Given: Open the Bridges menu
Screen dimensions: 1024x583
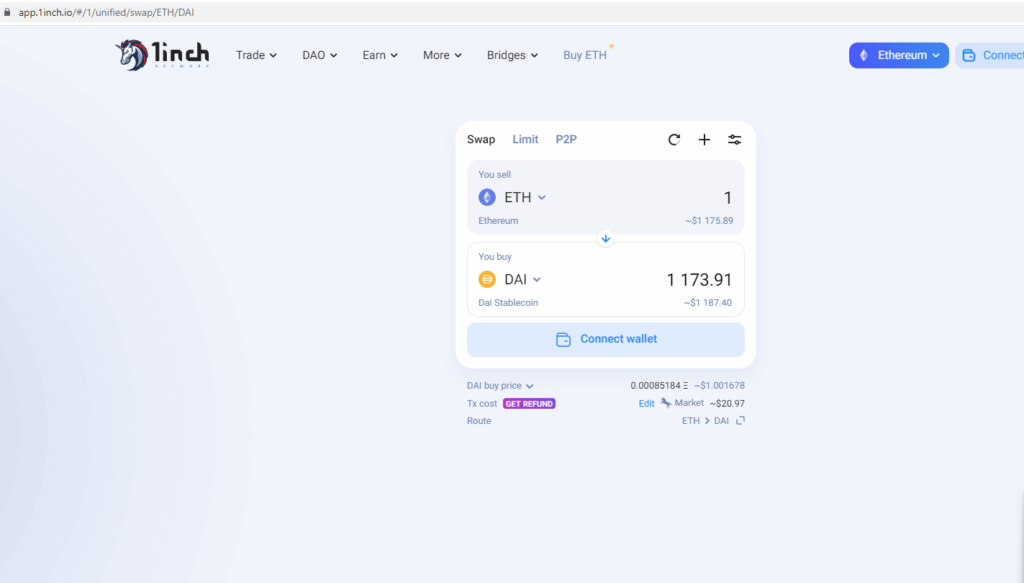Looking at the screenshot, I should click(512, 55).
